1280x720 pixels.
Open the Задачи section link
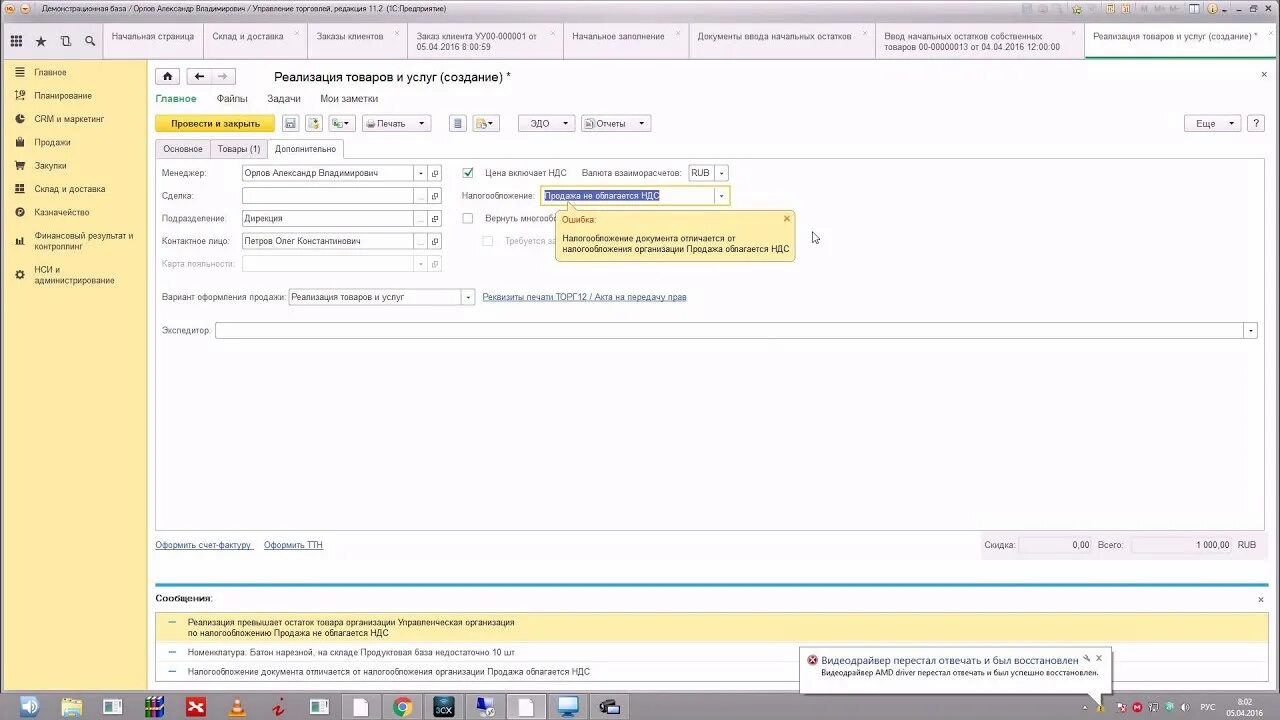[284, 99]
